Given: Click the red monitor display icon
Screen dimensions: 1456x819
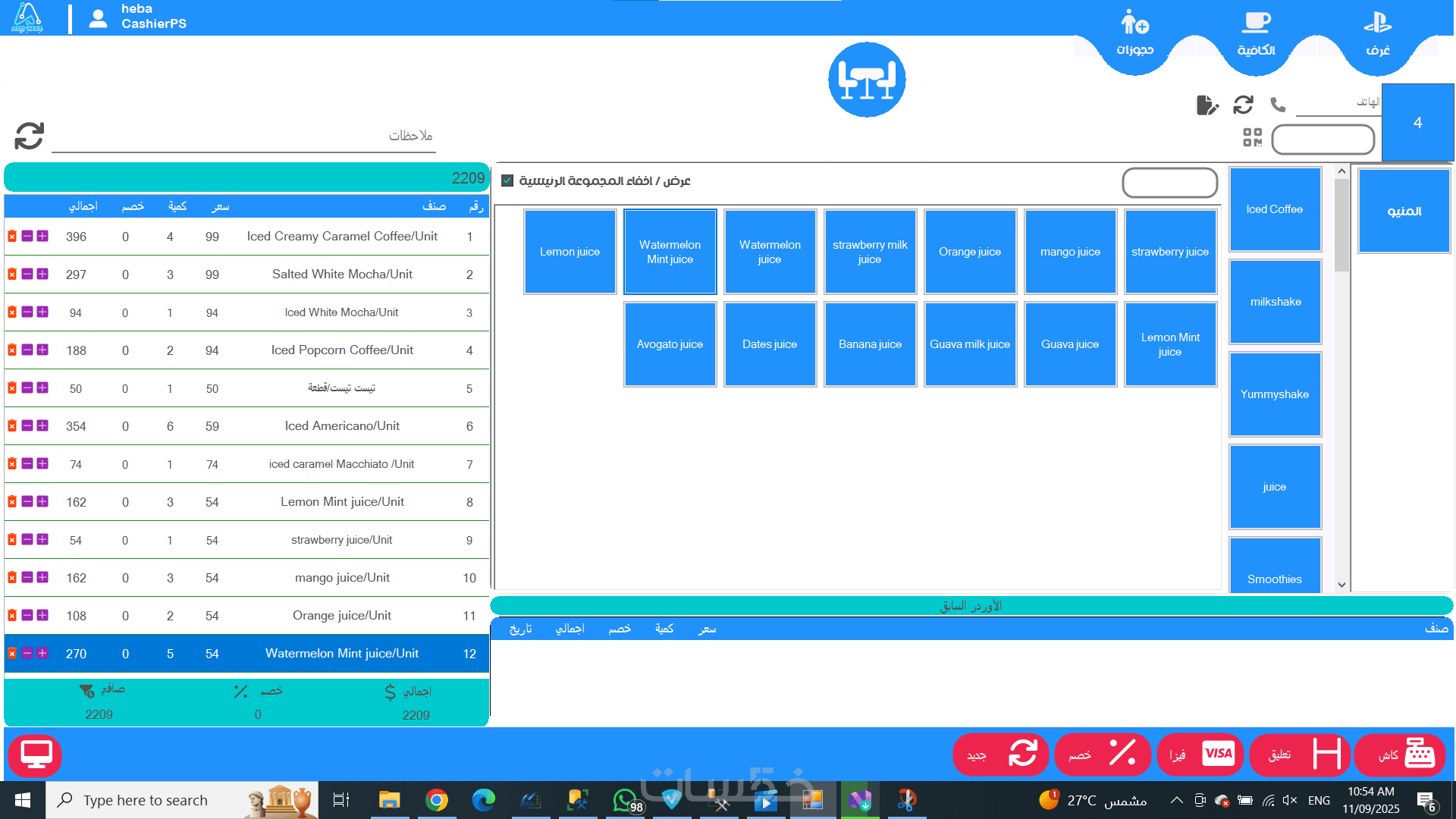Looking at the screenshot, I should pos(35,755).
